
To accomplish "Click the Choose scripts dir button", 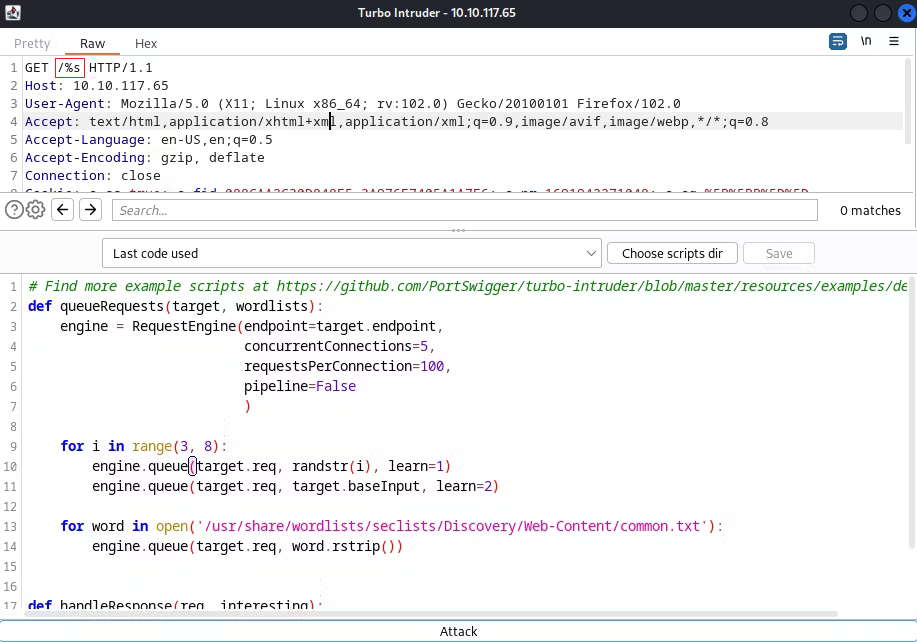I will point(672,253).
